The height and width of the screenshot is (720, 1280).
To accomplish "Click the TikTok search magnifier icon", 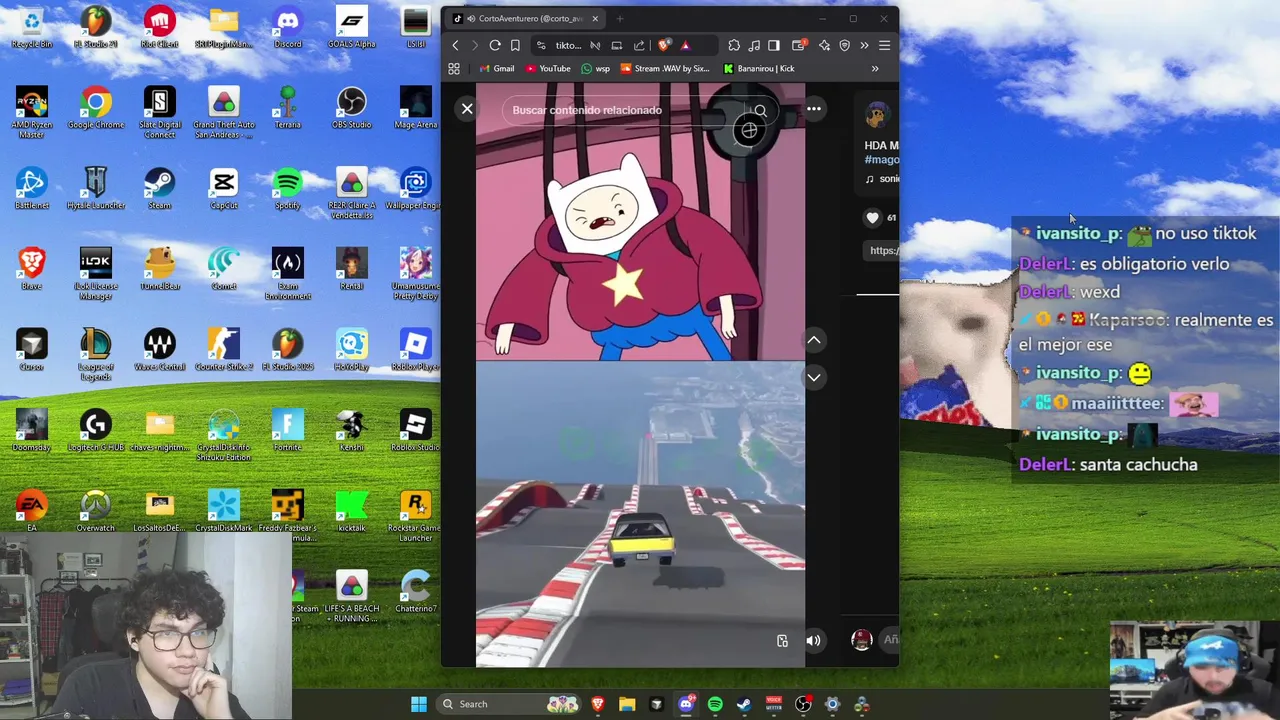I will point(761,110).
